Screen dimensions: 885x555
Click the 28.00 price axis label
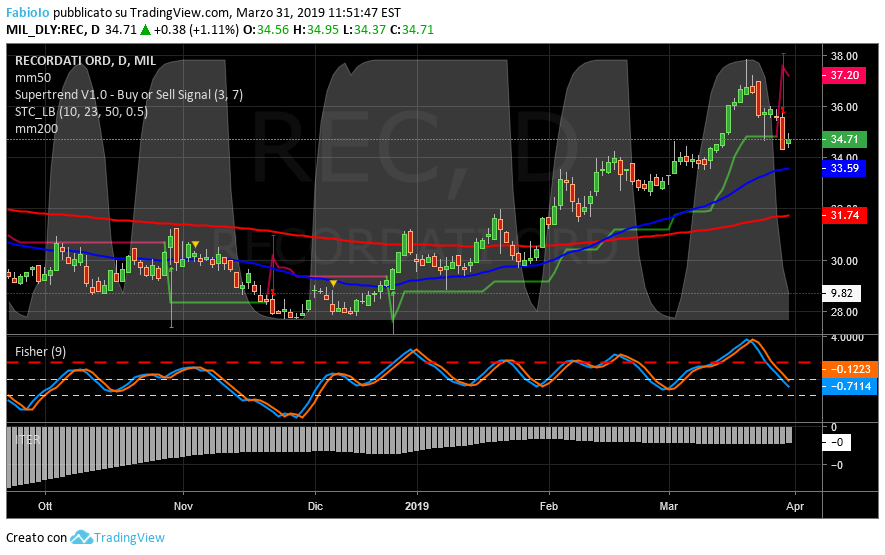pos(844,312)
